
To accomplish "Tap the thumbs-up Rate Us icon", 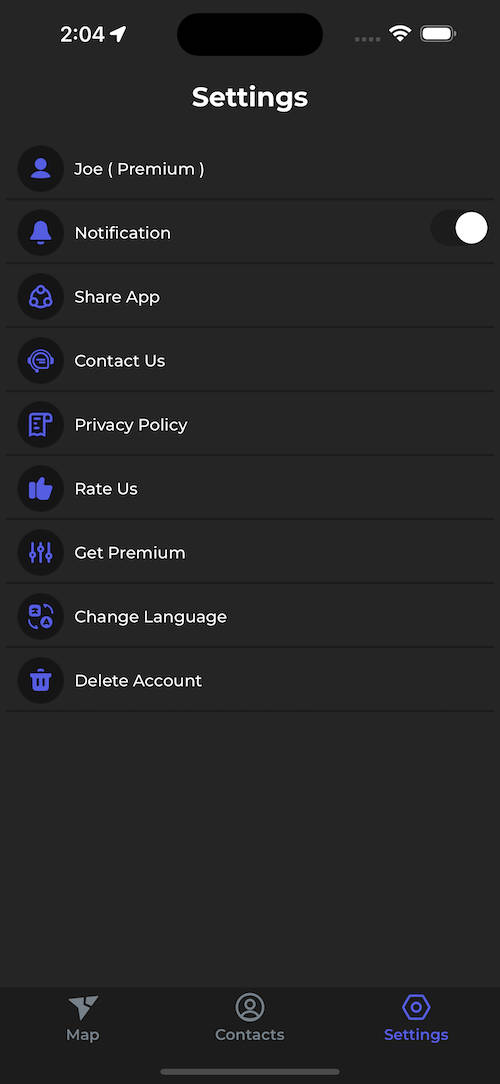I will [41, 489].
